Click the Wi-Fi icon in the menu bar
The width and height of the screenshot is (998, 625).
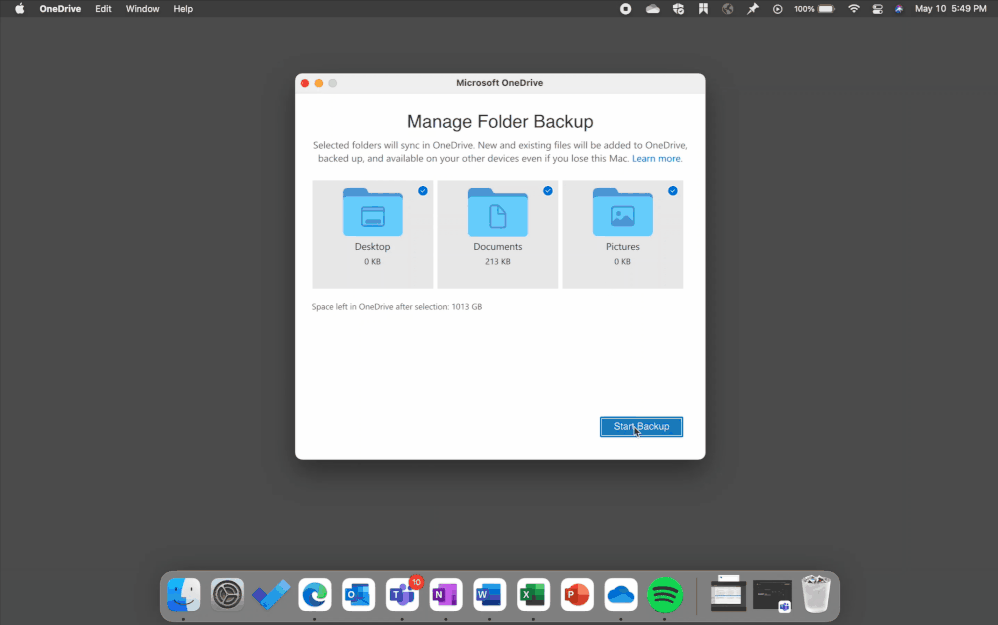pos(853,9)
